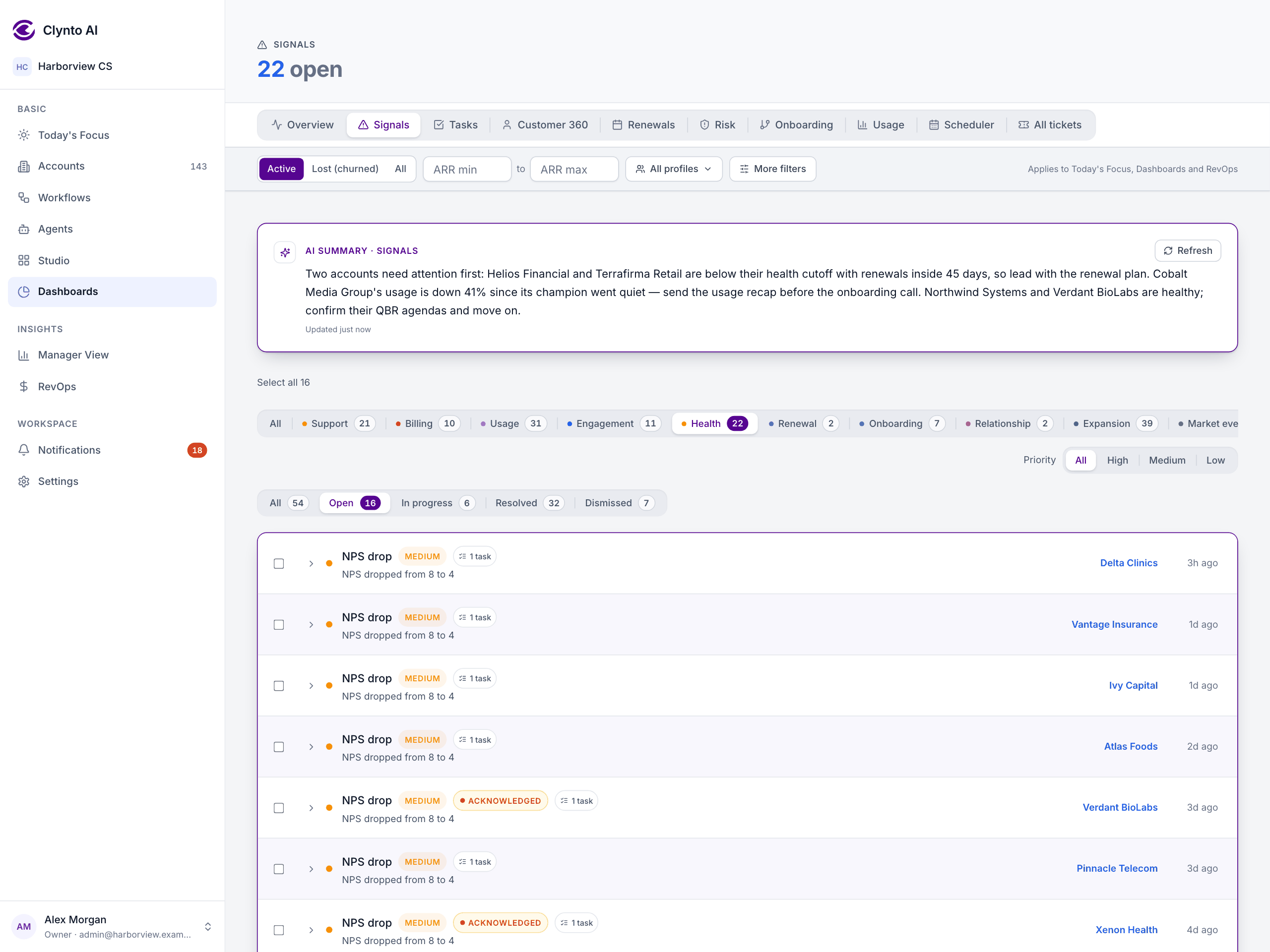Viewport: 1270px width, 952px height.
Task: Switch to the Renewals tab
Action: pos(643,125)
